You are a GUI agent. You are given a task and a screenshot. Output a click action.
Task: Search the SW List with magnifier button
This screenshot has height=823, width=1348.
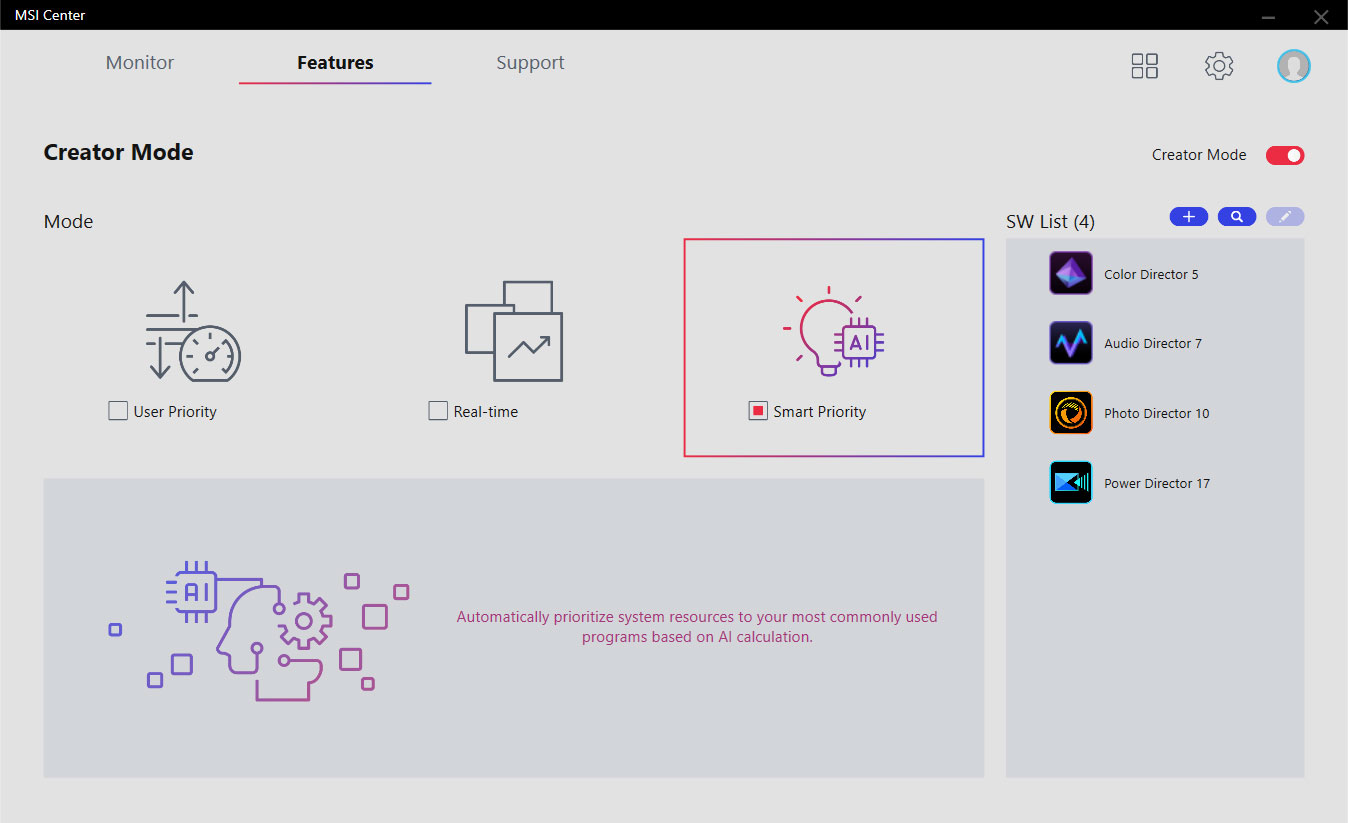point(1237,217)
